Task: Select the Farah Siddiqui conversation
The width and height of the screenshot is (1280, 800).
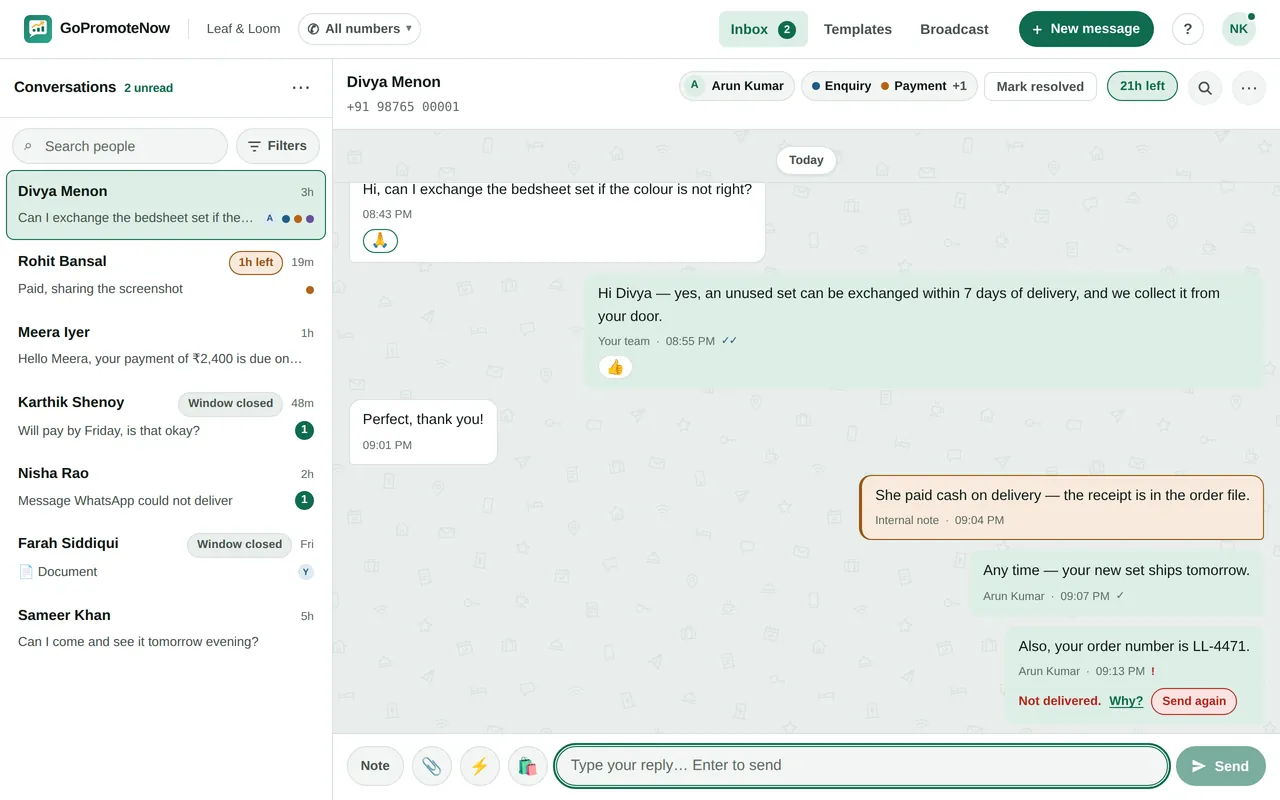Action: 166,558
